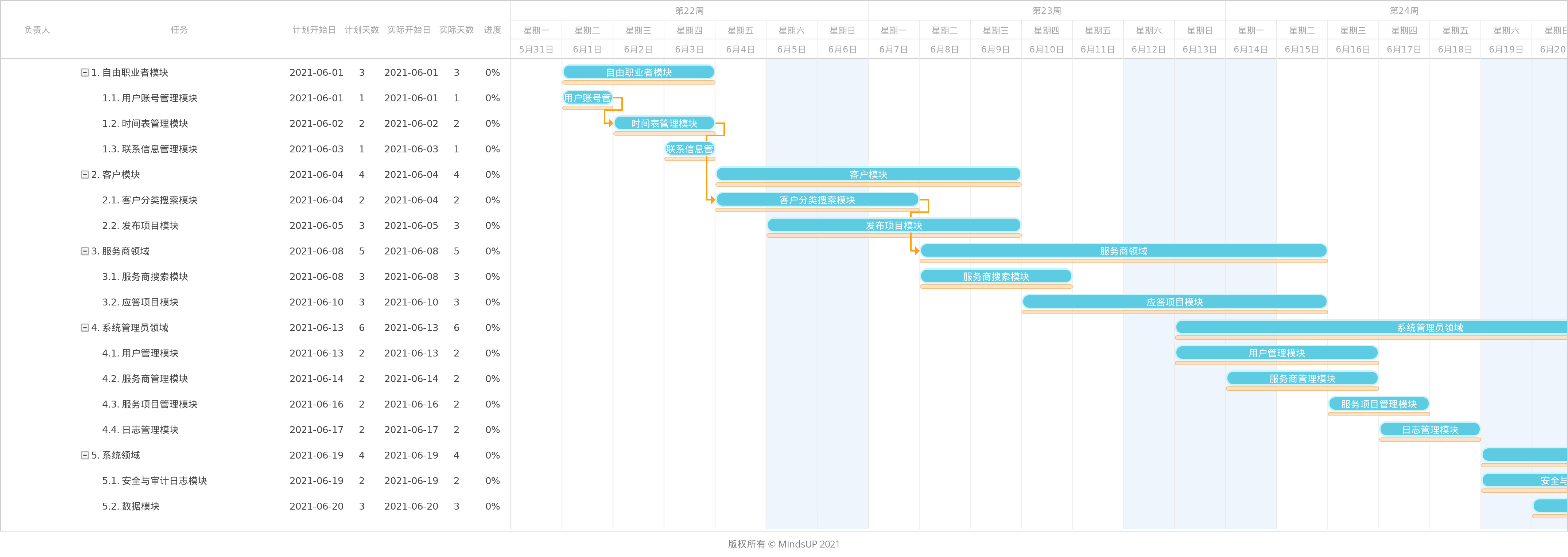The height and width of the screenshot is (557, 1568).
Task: Click the 负责人 column header
Action: click(36, 30)
